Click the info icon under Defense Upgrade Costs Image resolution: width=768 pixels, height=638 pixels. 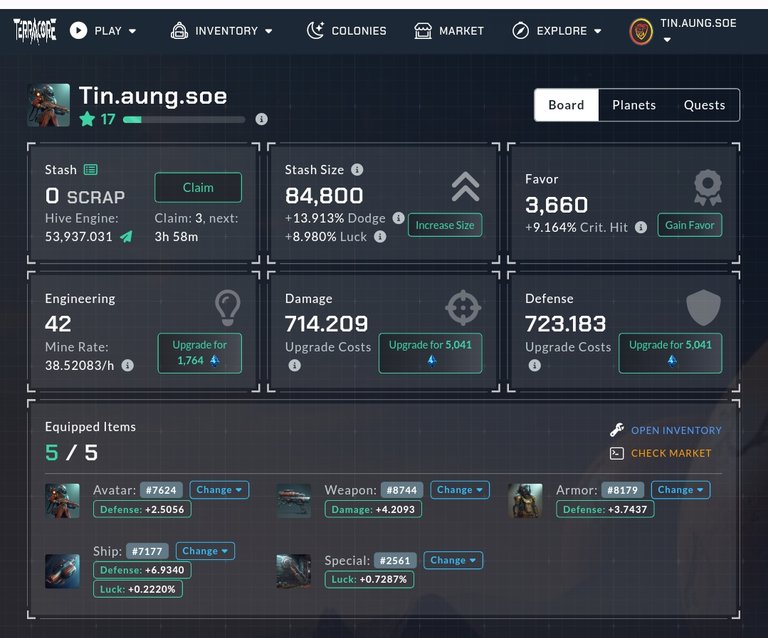pyautogui.click(x=534, y=365)
